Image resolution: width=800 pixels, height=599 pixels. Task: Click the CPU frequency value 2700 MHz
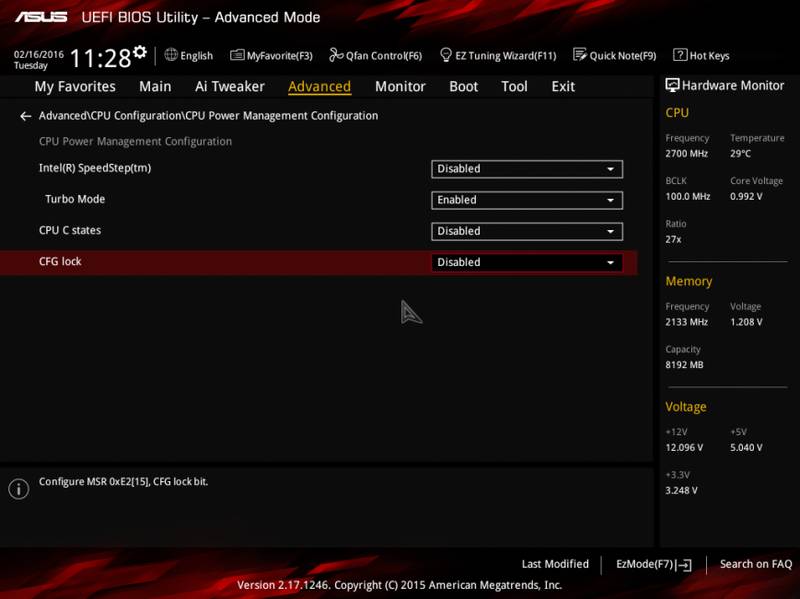pyautogui.click(x=687, y=154)
